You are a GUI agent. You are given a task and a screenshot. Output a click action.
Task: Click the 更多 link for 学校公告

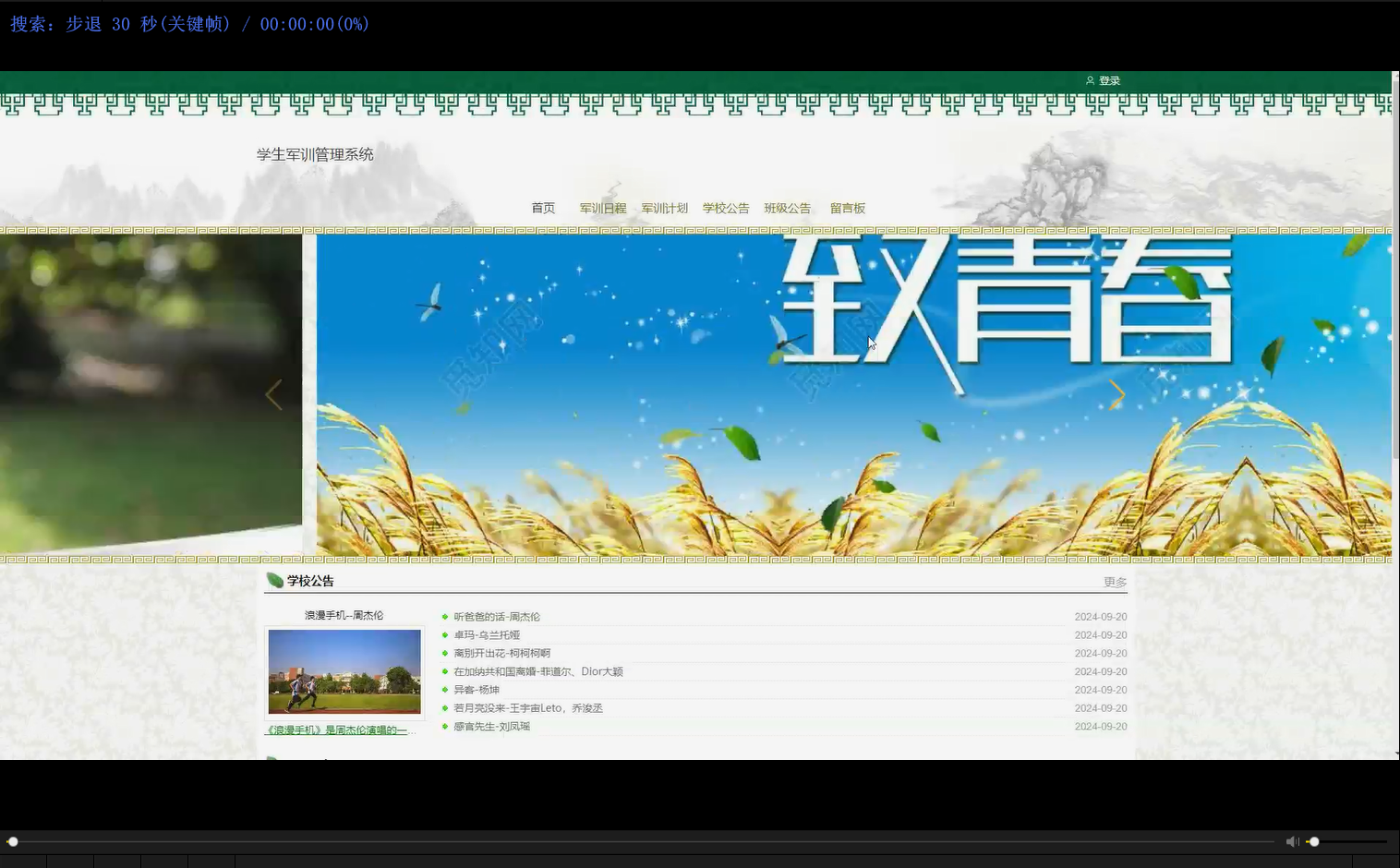(x=1113, y=582)
